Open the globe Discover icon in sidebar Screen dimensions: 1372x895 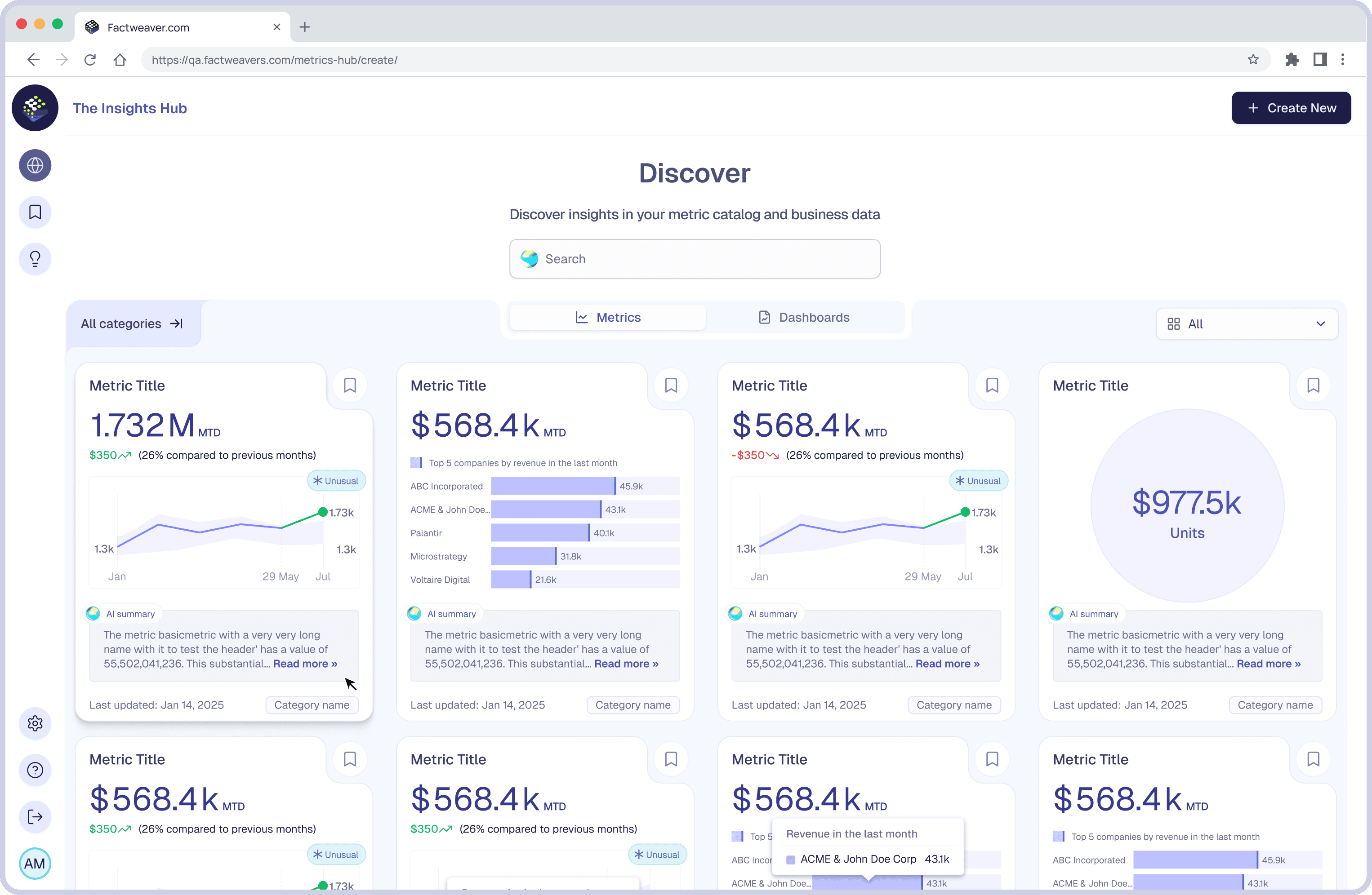[35, 165]
